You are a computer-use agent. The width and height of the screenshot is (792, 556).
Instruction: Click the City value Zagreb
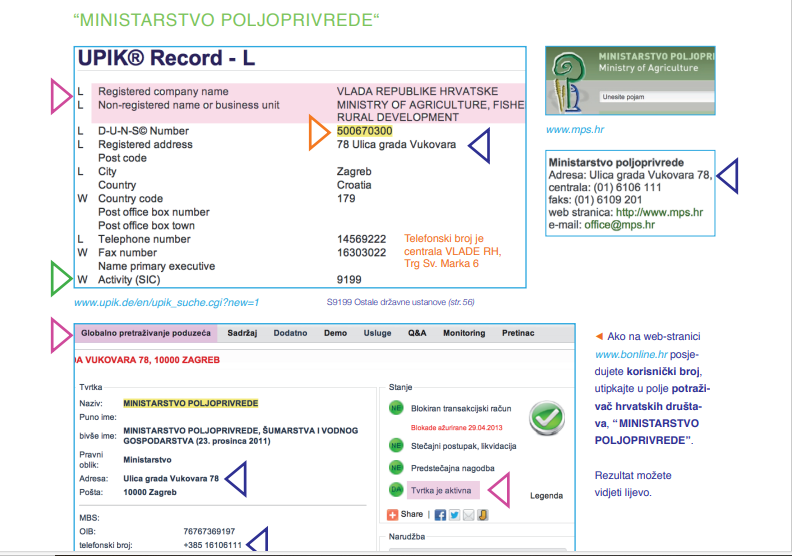(x=354, y=172)
